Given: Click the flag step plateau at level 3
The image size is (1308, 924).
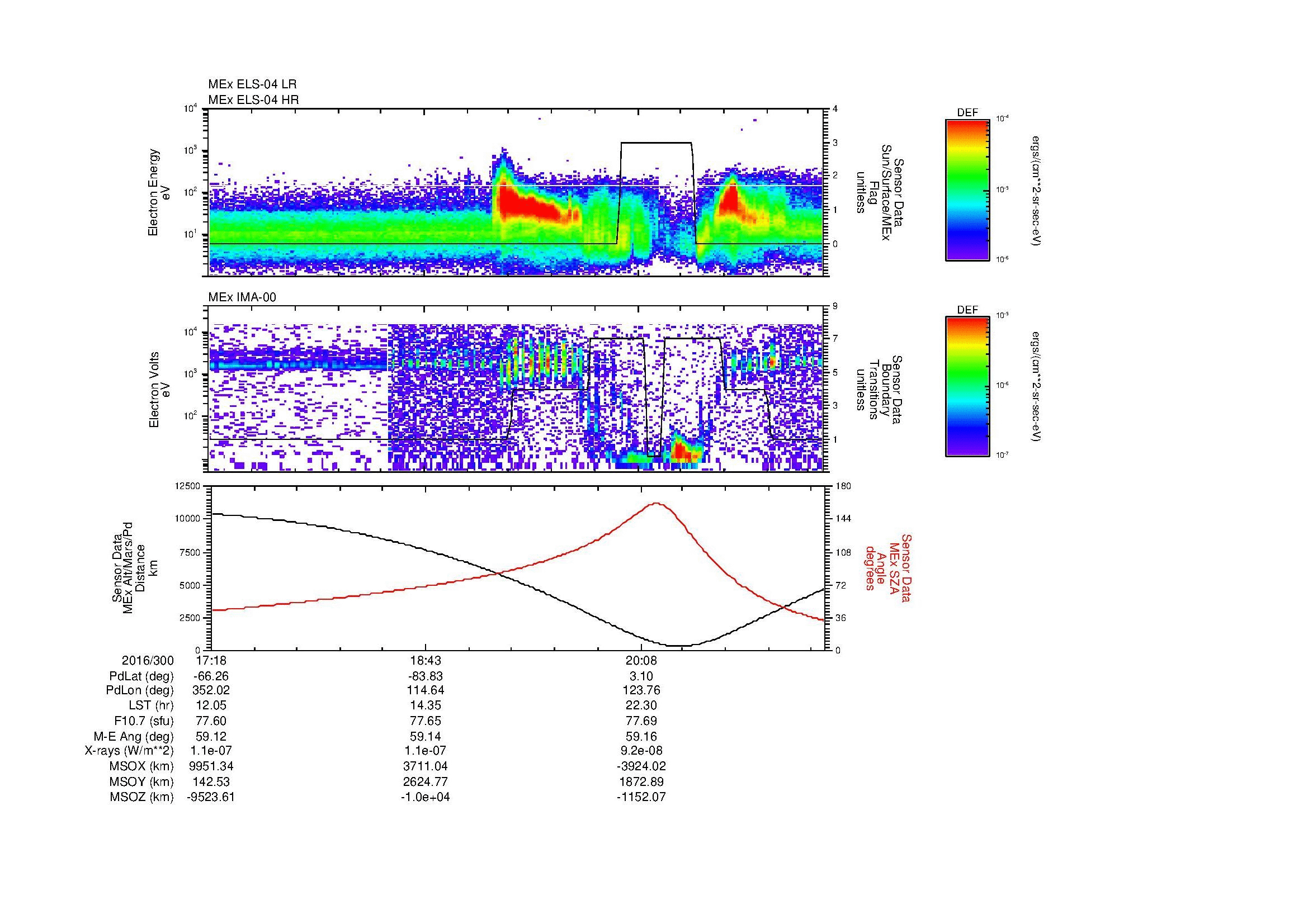Looking at the screenshot, I should click(x=656, y=143).
